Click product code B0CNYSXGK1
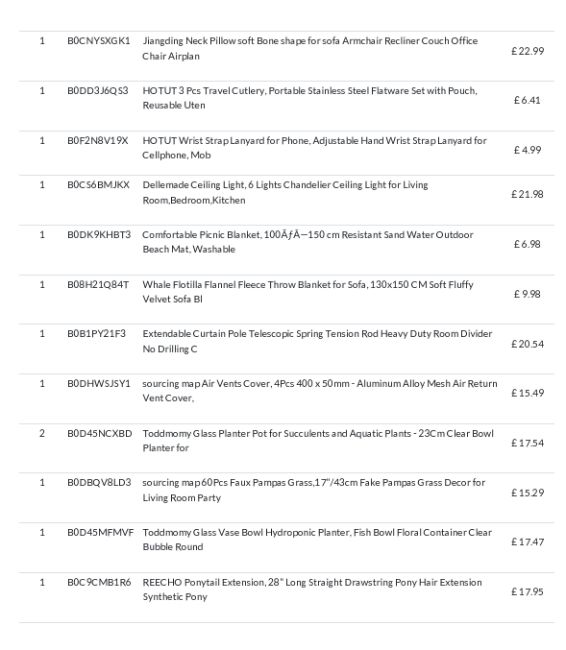Viewport: 566px width, 650px height. coord(99,41)
